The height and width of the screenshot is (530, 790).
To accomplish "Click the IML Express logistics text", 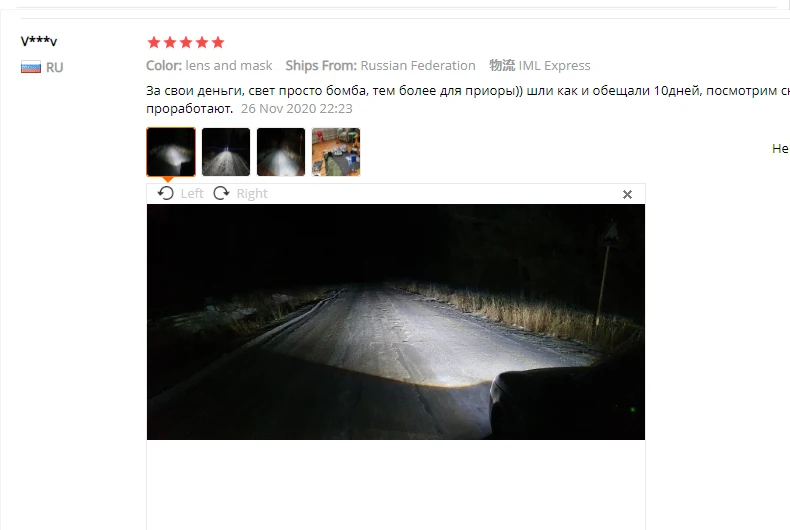I will point(554,65).
